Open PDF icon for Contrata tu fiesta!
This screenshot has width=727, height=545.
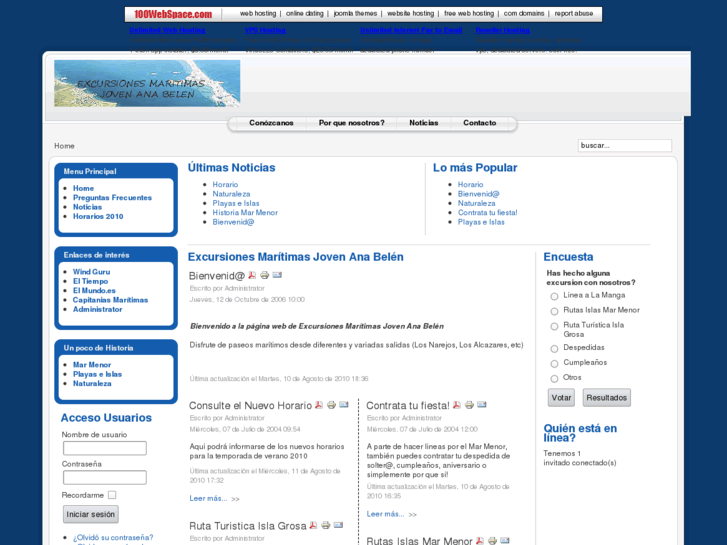pos(457,404)
